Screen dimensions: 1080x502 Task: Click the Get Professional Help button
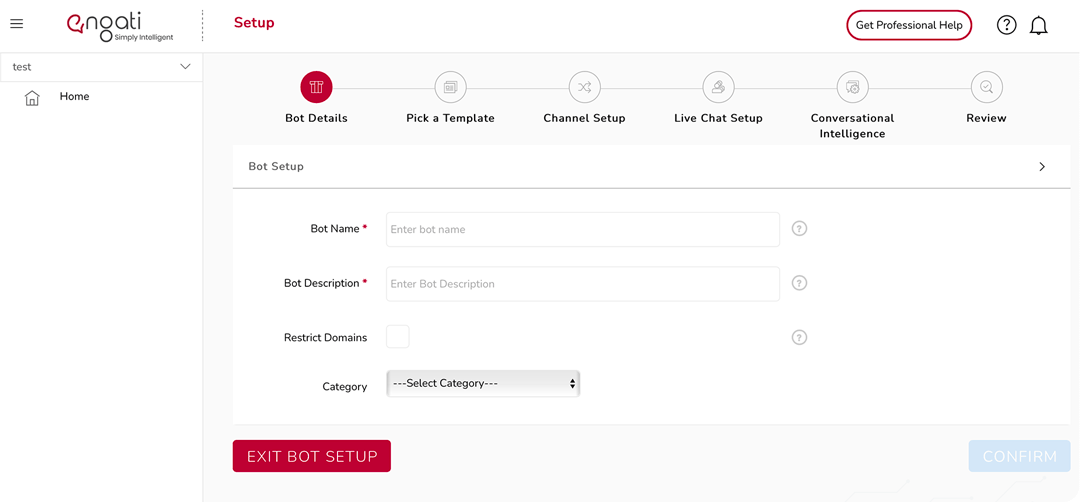click(x=909, y=25)
